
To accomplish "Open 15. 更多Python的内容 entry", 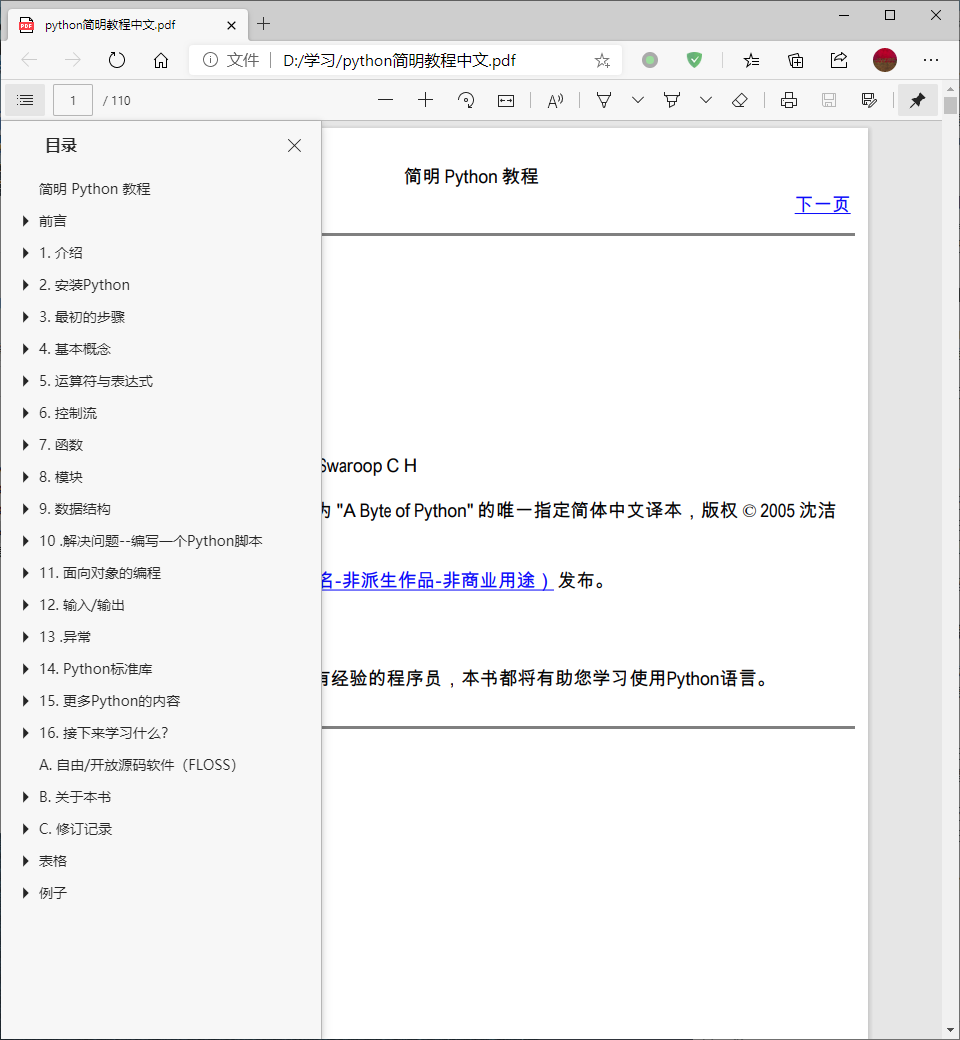I will tap(109, 701).
